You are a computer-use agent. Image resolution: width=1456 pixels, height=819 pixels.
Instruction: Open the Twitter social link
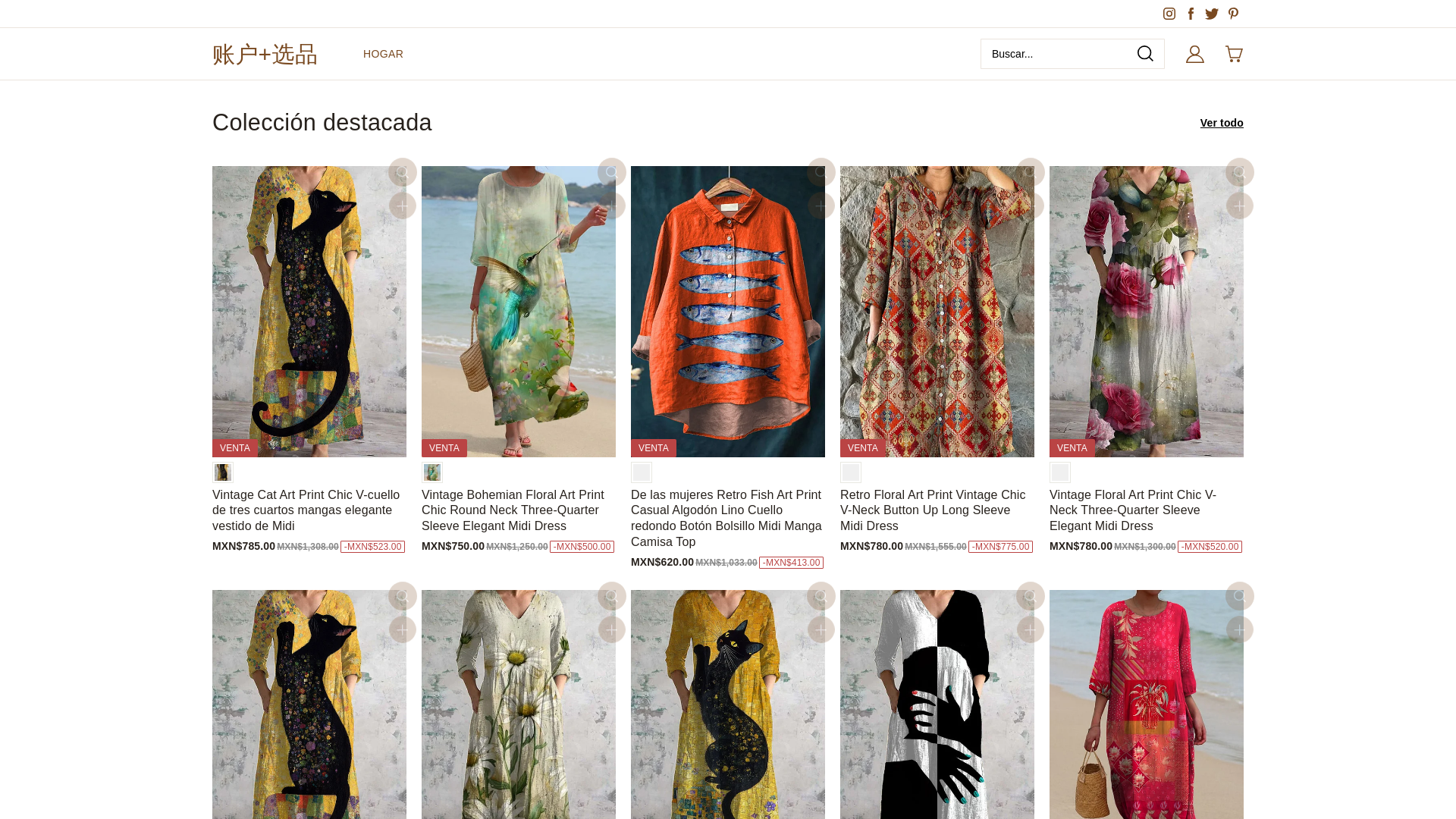(x=1212, y=14)
